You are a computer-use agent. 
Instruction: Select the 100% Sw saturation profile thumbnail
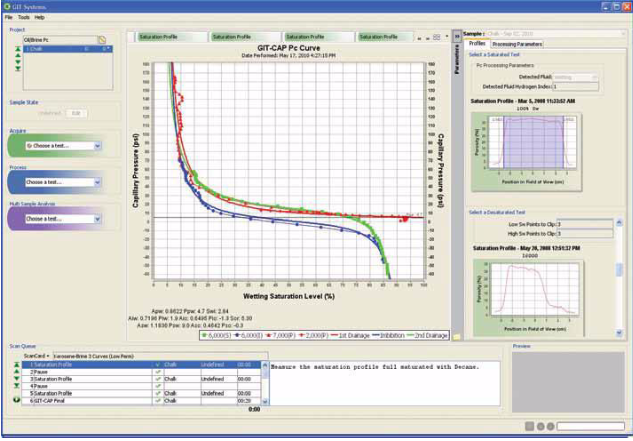(x=527, y=151)
